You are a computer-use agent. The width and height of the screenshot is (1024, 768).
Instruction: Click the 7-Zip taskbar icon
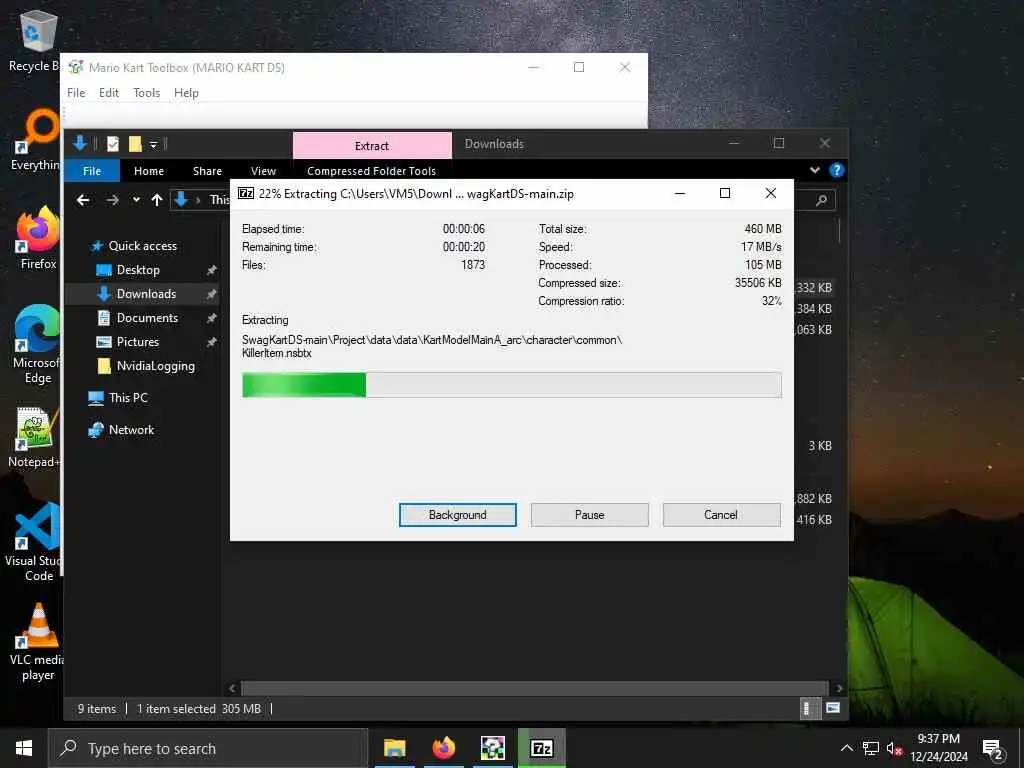coord(541,748)
